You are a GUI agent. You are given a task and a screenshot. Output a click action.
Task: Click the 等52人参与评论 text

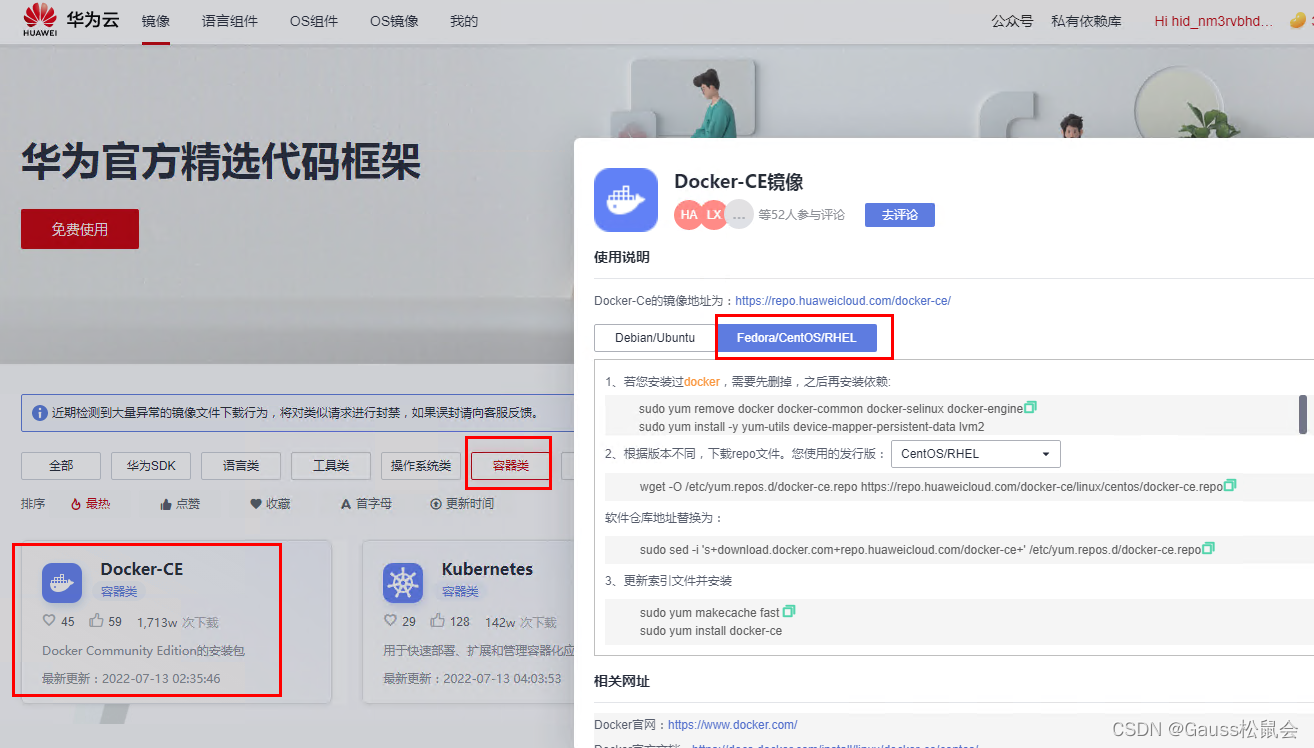click(x=802, y=214)
